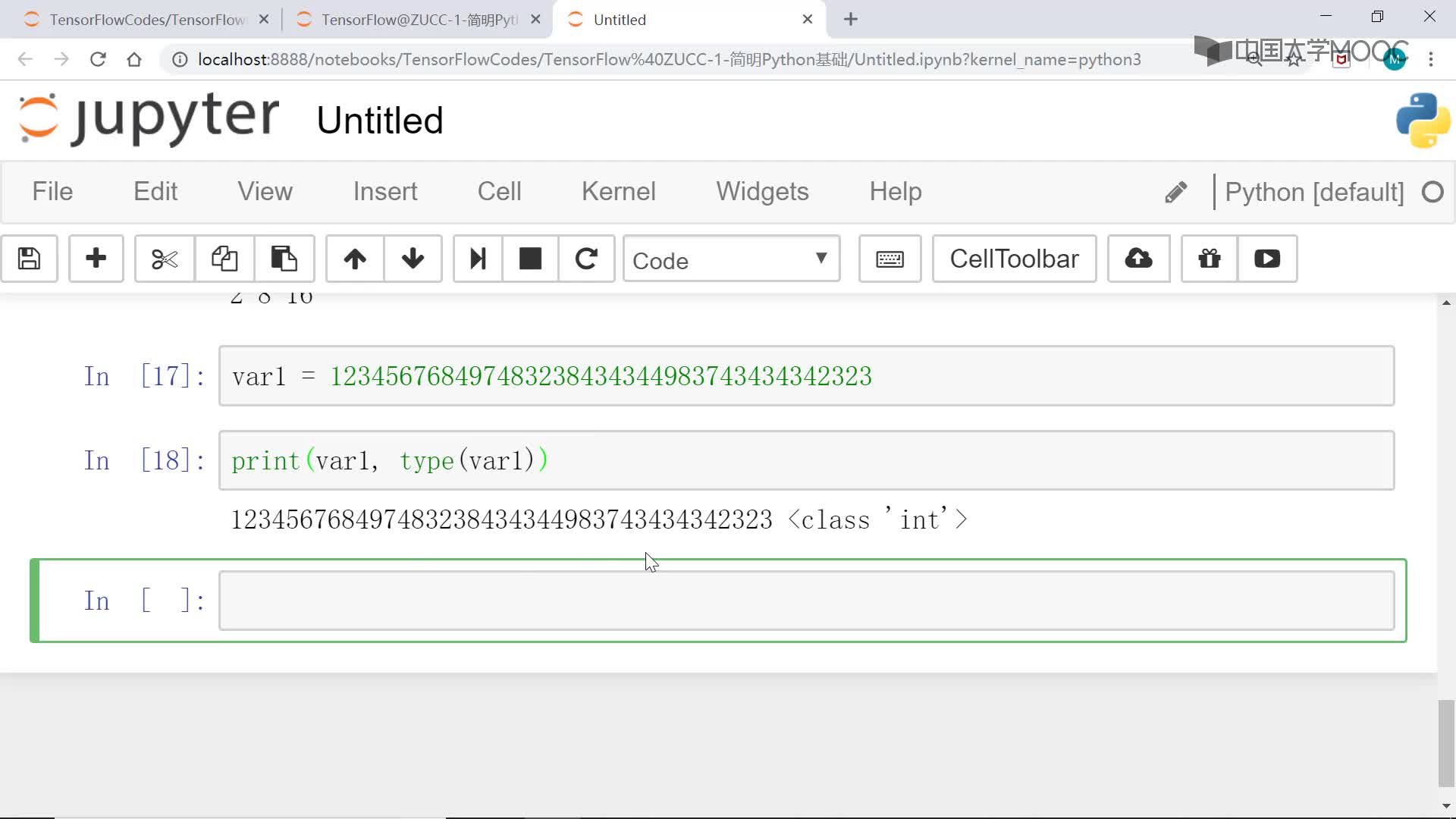Open the Widgets menu
Screen dimensions: 1456x819
(762, 191)
